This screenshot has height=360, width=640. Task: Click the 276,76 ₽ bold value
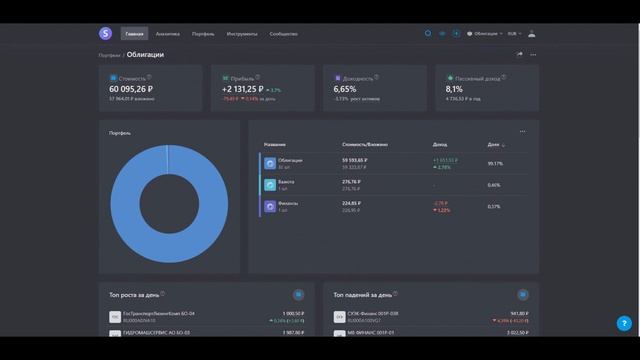351,182
